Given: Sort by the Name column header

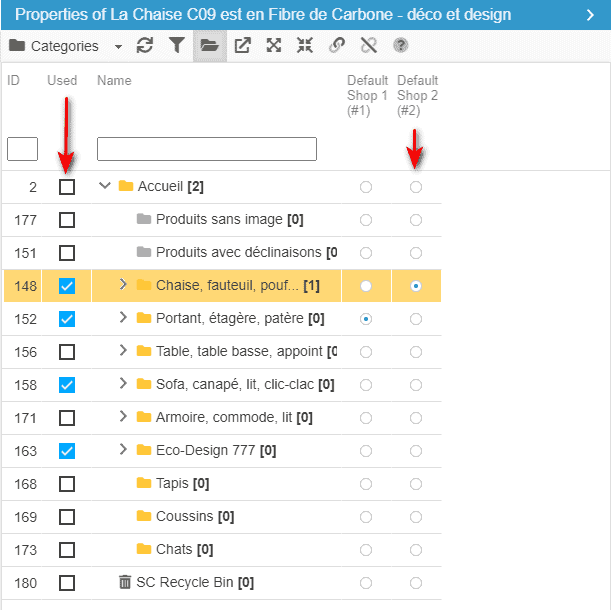Looking at the screenshot, I should tap(114, 81).
